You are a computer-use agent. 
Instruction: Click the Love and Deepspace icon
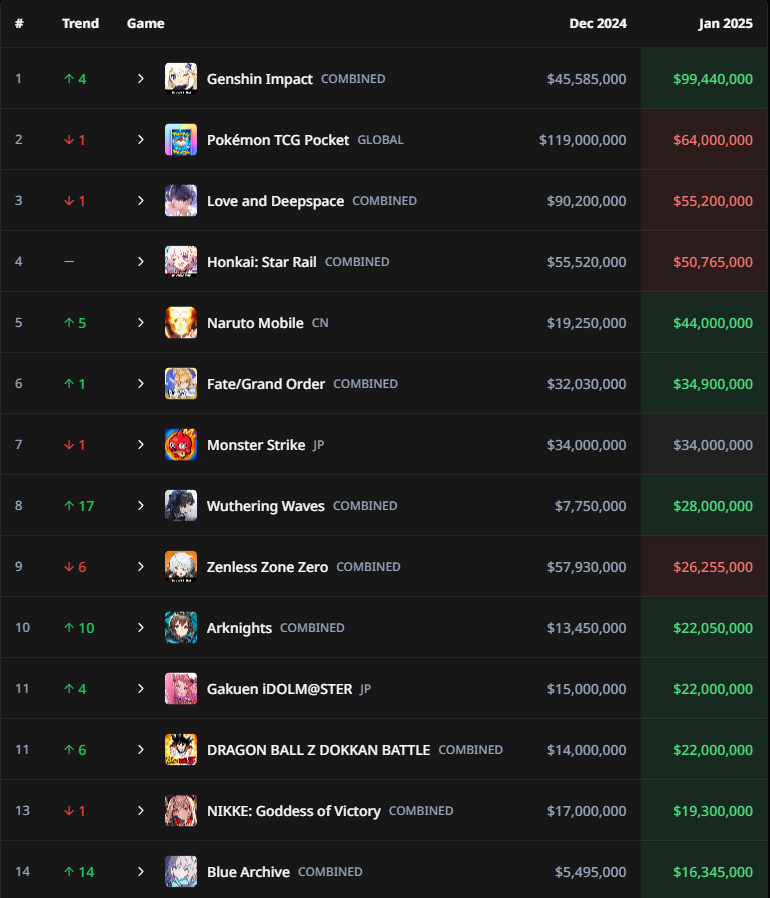181,201
